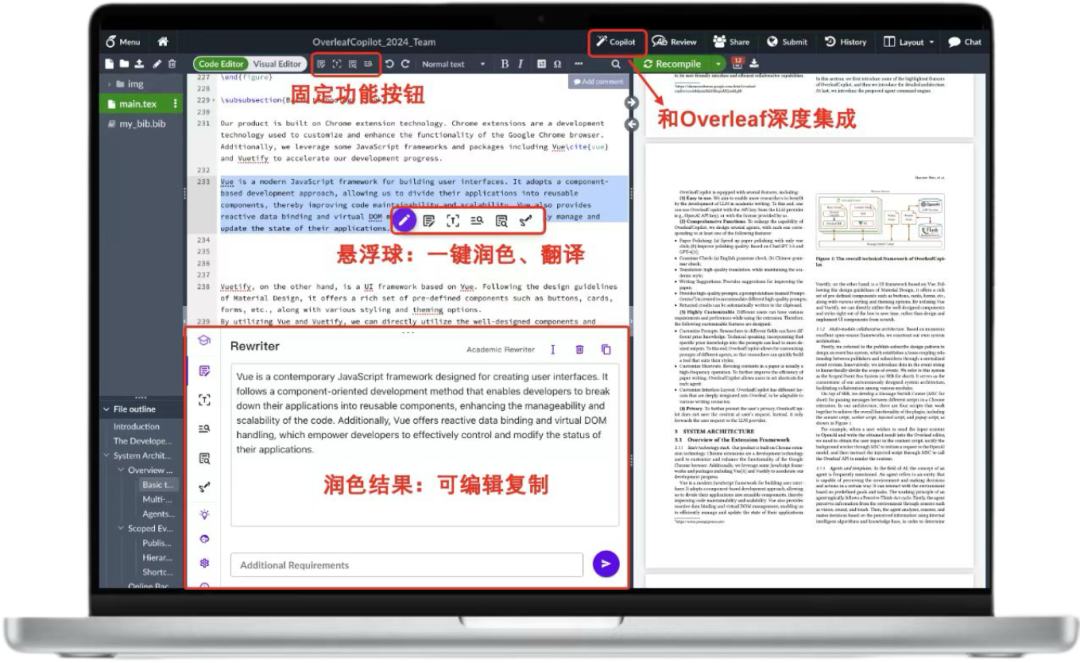Click translate icon in floating toolbar
Image resolution: width=1080 pixels, height=663 pixels.
pyautogui.click(x=453, y=221)
